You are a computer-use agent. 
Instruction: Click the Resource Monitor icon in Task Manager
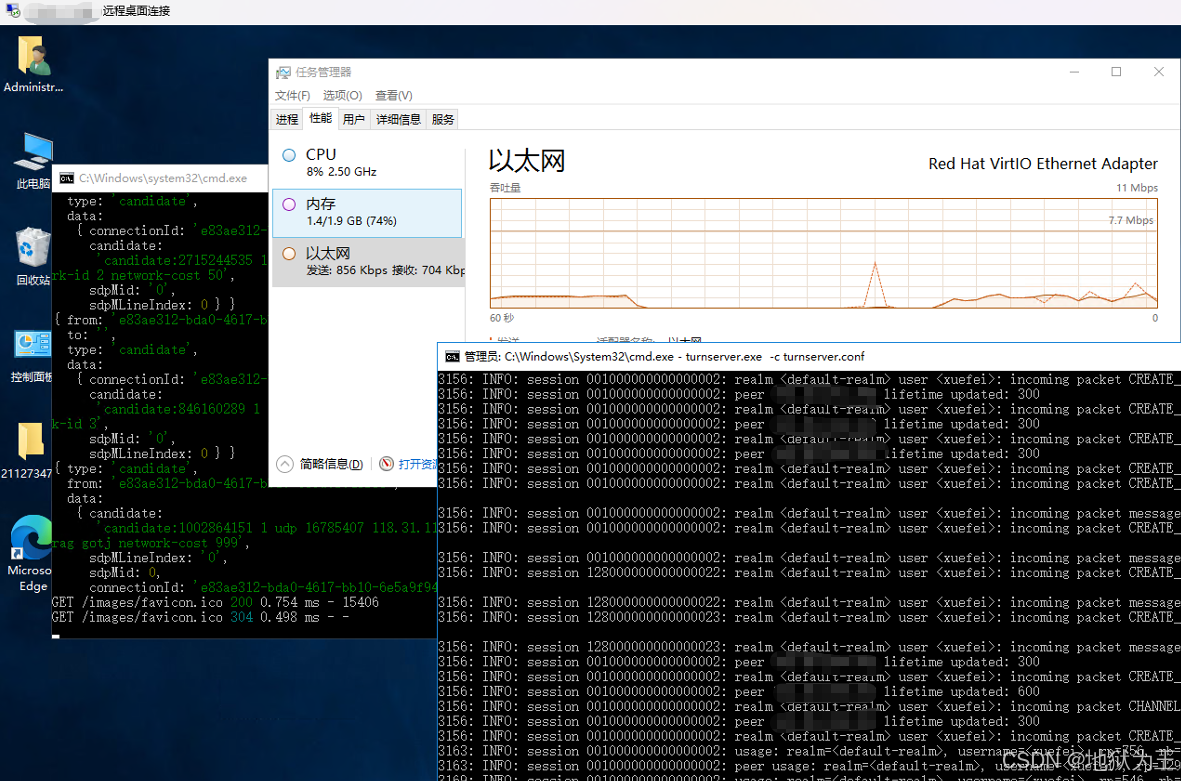(x=386, y=464)
